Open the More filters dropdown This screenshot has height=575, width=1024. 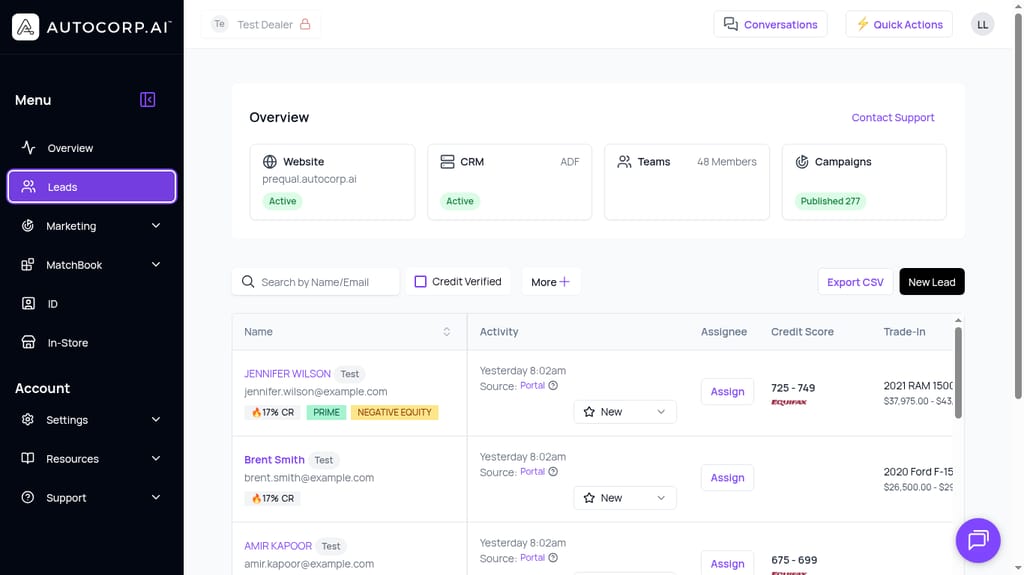pos(551,282)
